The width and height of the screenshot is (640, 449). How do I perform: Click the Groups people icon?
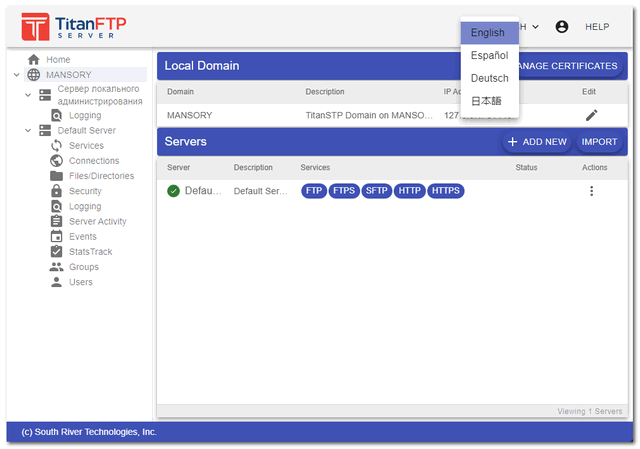pos(56,267)
